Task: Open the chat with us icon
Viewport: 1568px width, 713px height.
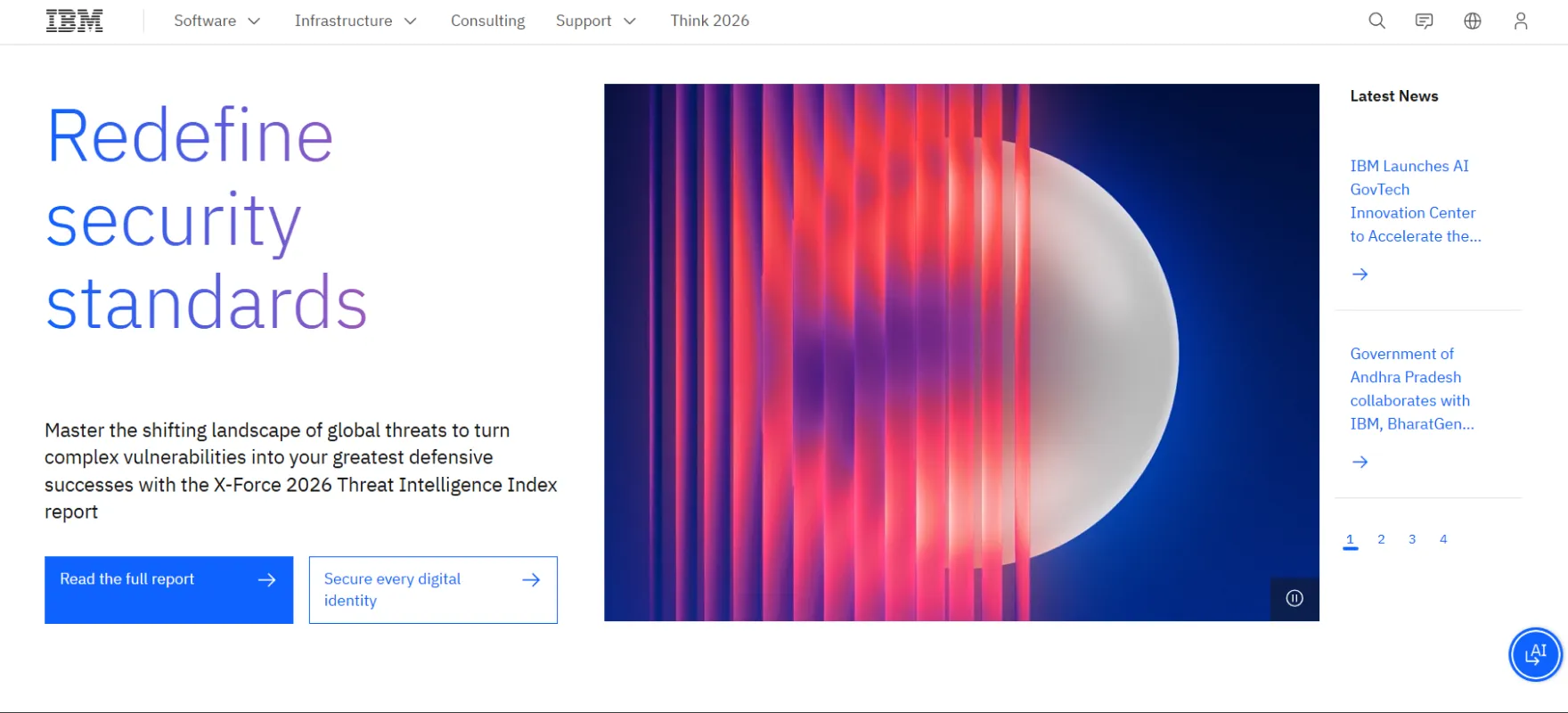Action: pyautogui.click(x=1425, y=20)
